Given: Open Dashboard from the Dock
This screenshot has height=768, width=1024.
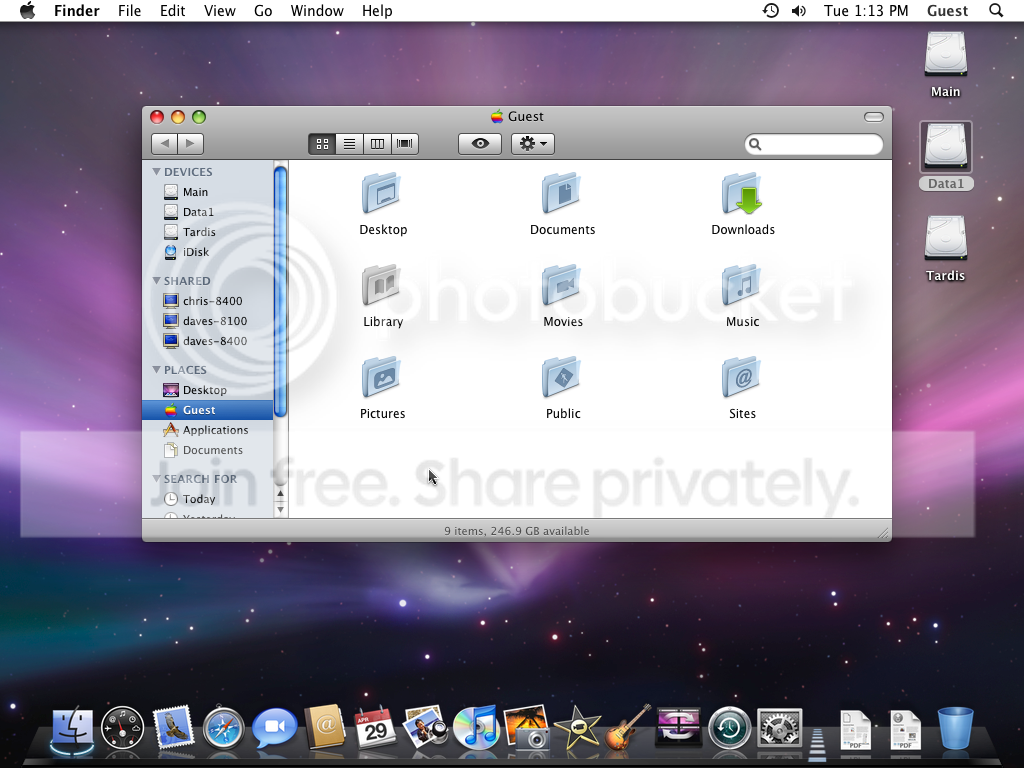Looking at the screenshot, I should coord(123,728).
